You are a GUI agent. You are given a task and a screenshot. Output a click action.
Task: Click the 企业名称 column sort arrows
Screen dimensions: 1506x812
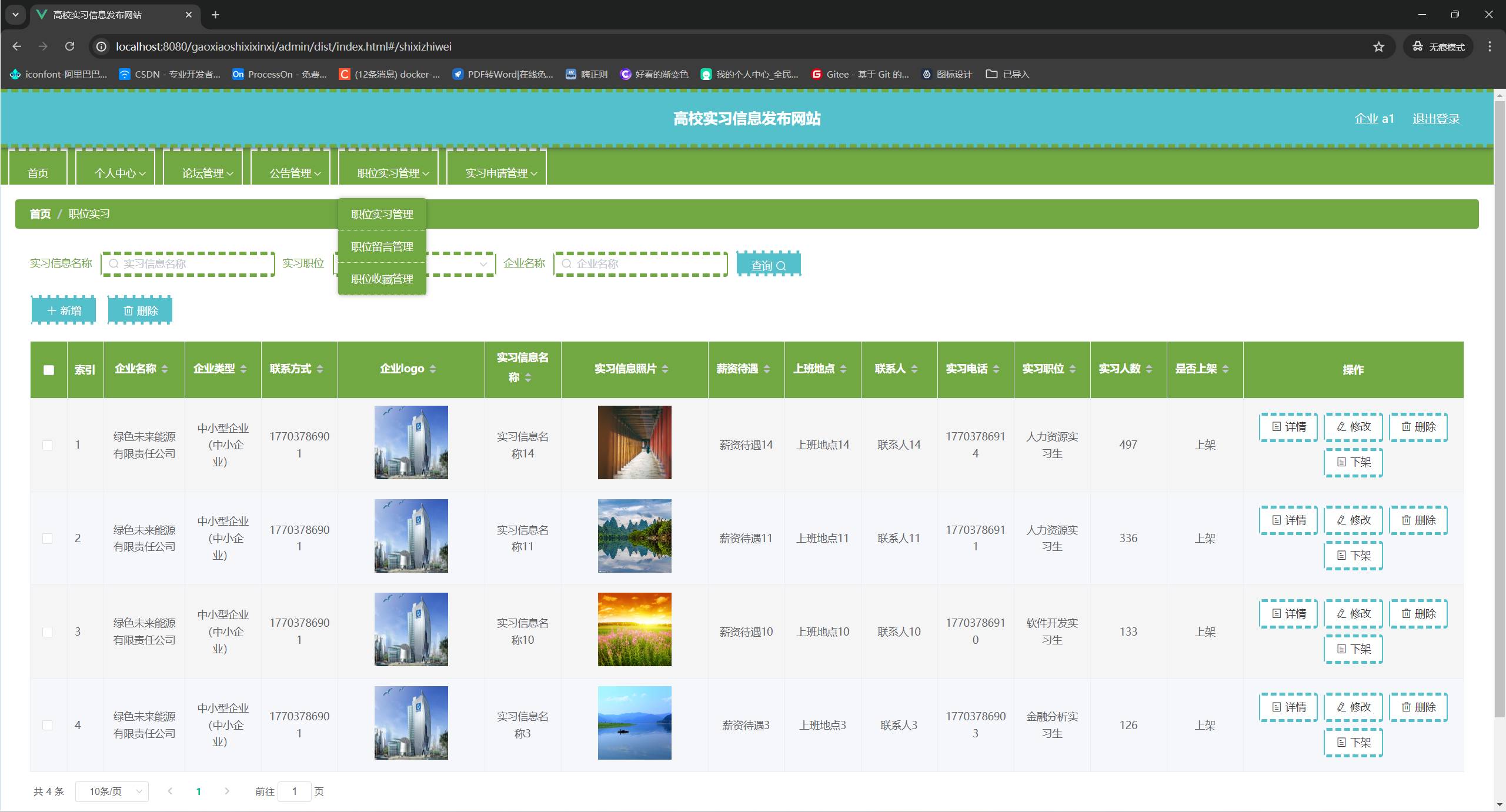coord(165,369)
